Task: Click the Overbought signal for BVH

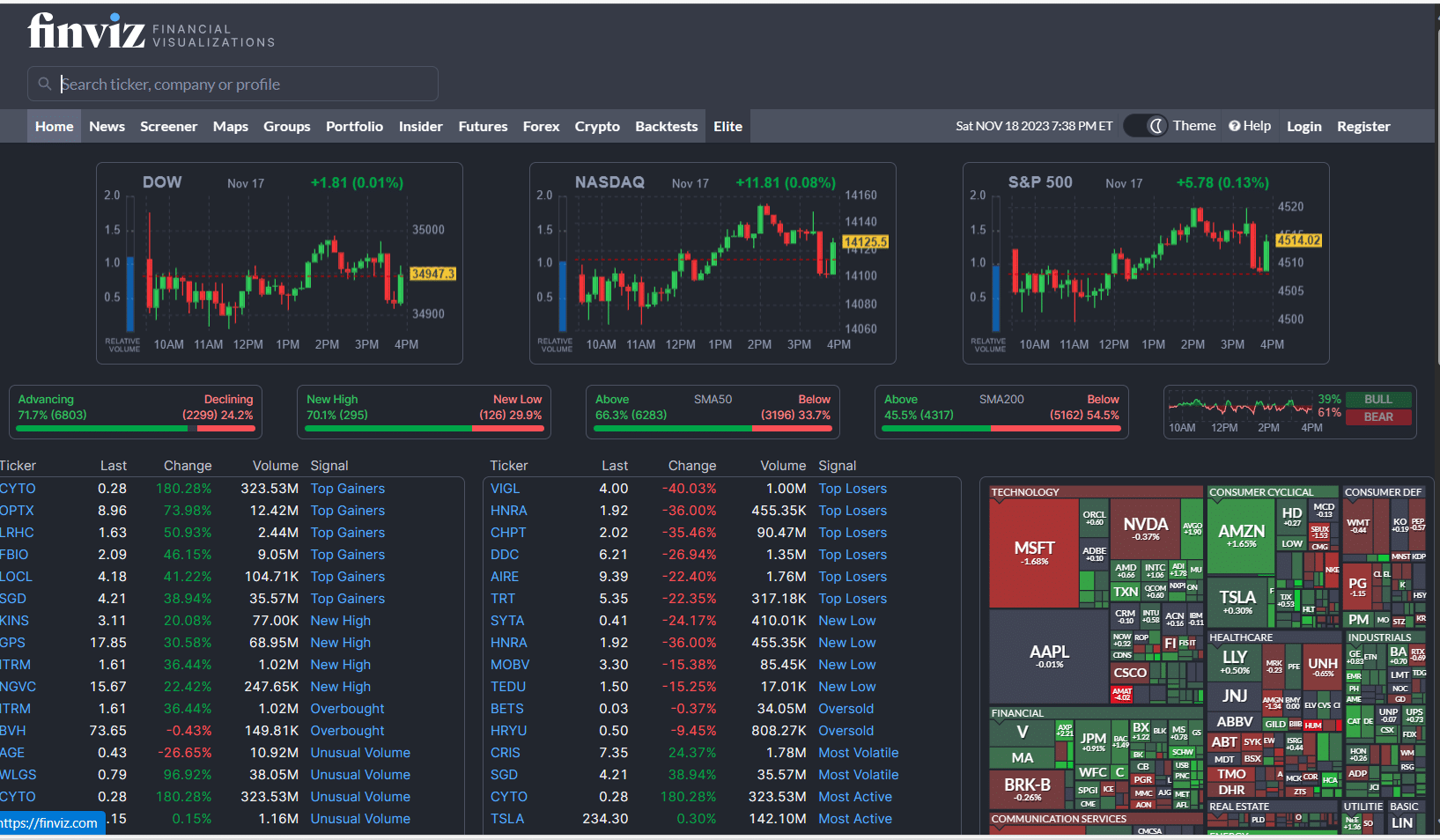Action: click(348, 731)
